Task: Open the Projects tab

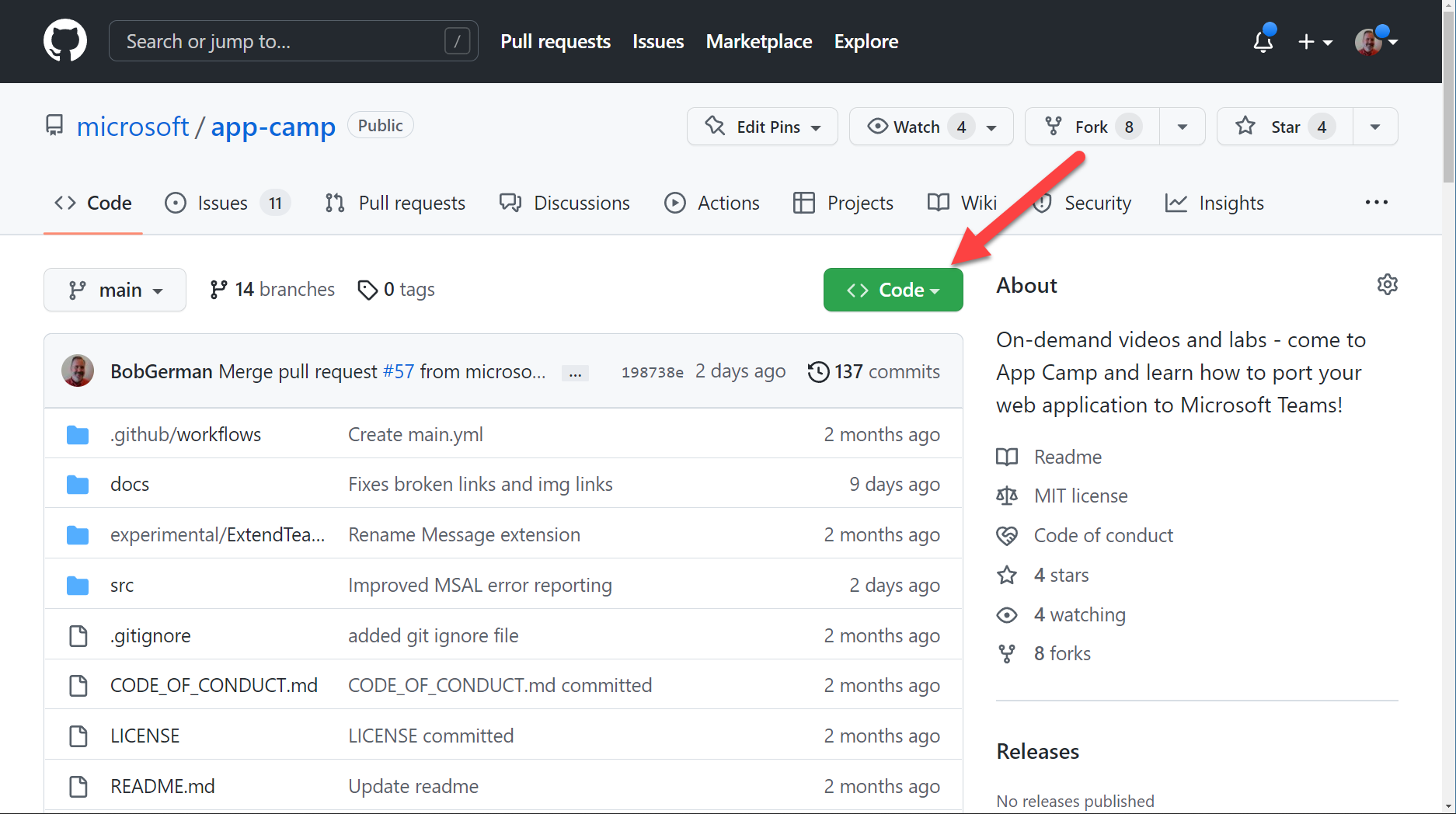Action: click(x=843, y=203)
